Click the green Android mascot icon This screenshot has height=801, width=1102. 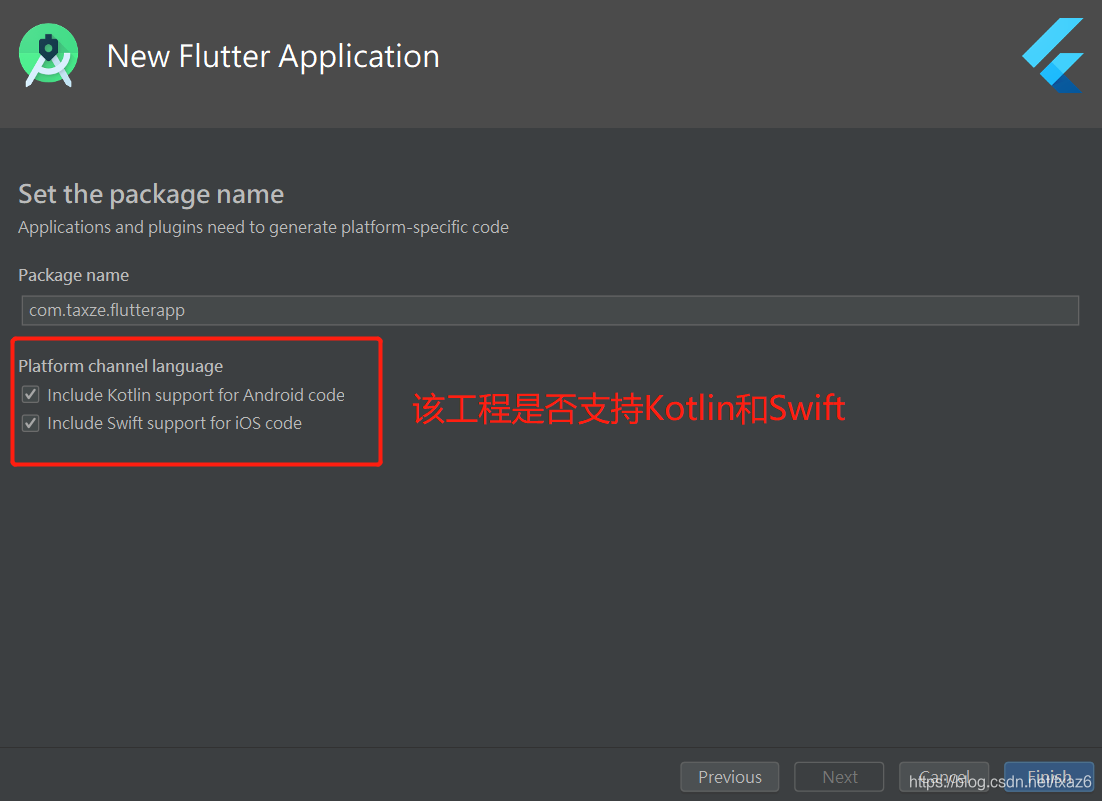pyautogui.click(x=47, y=55)
